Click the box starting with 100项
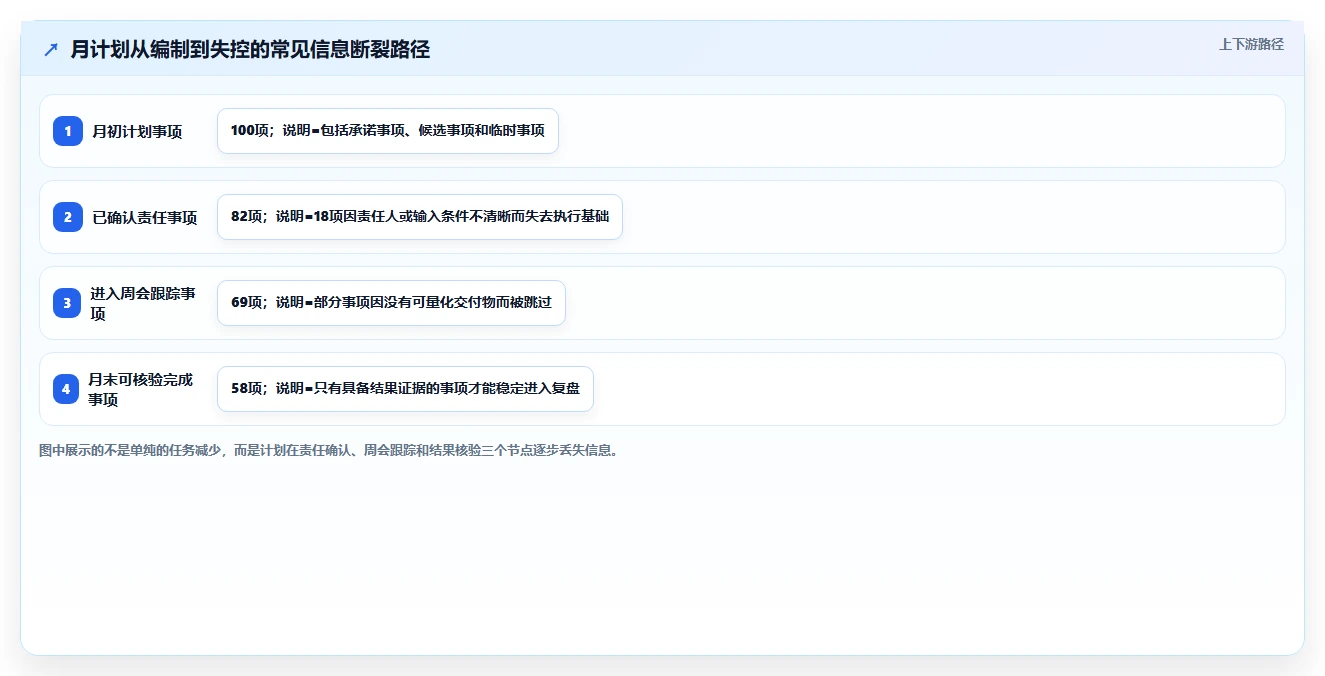This screenshot has height=676, width=1325. point(388,131)
